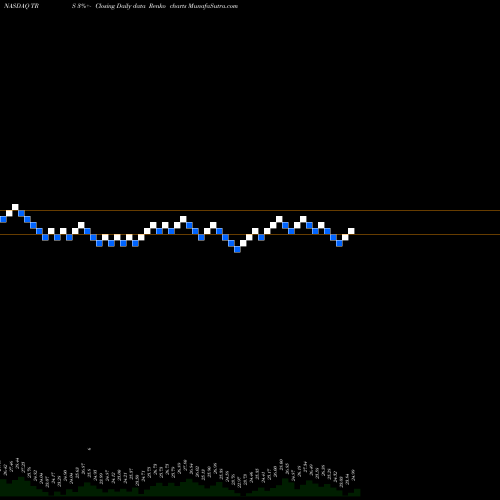Select the highest white Renko brick
The height and width of the screenshot is (500, 500).
click(x=15, y=207)
